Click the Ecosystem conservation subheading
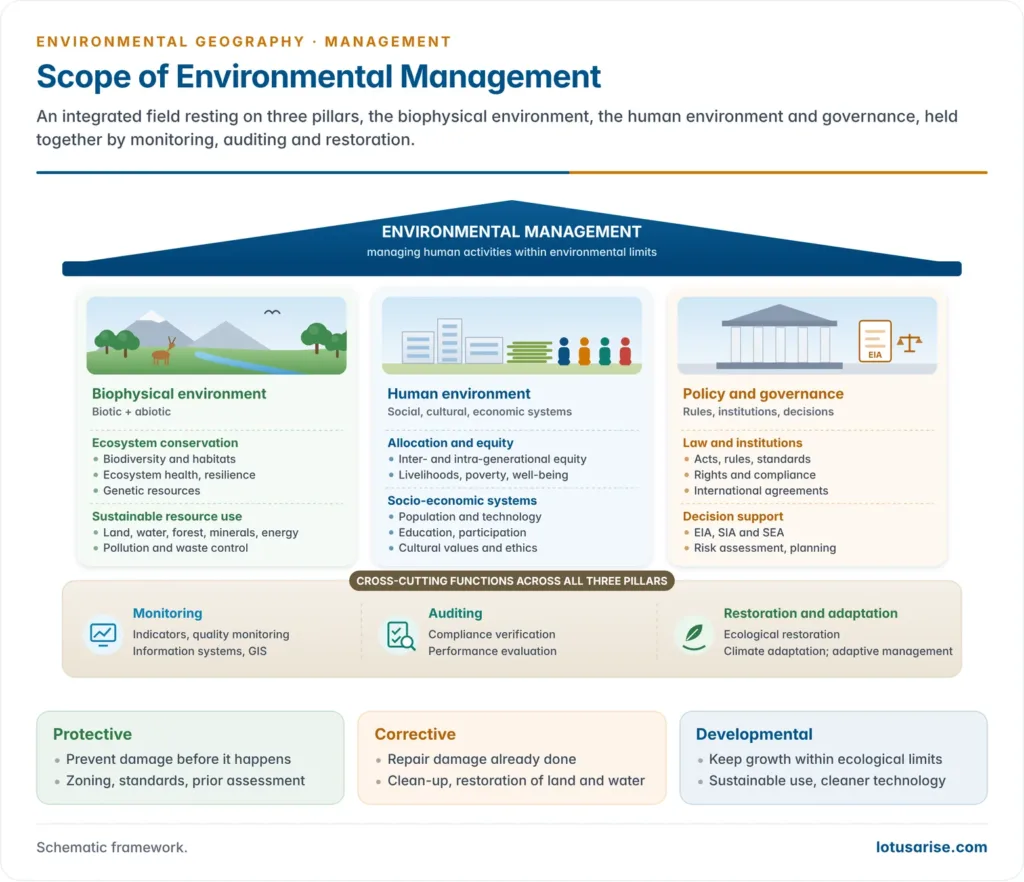Image resolution: width=1024 pixels, height=882 pixels. [x=165, y=443]
